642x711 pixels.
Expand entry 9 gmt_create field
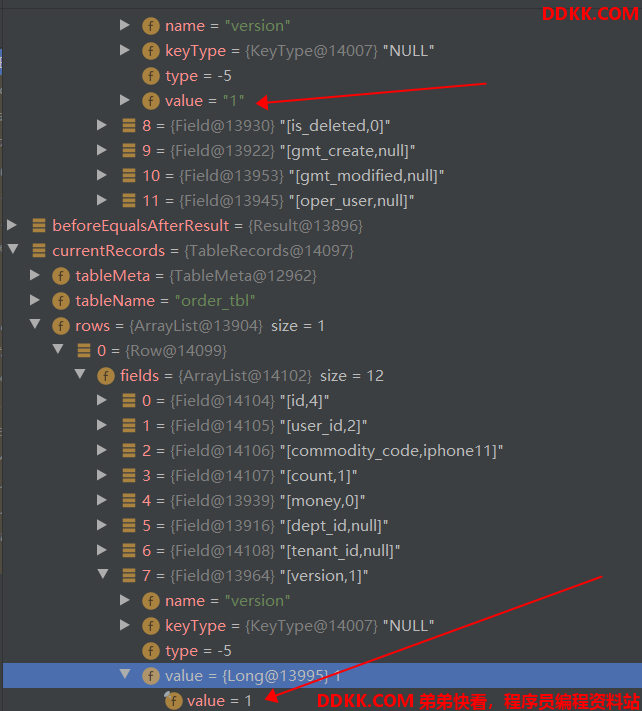[102, 150]
